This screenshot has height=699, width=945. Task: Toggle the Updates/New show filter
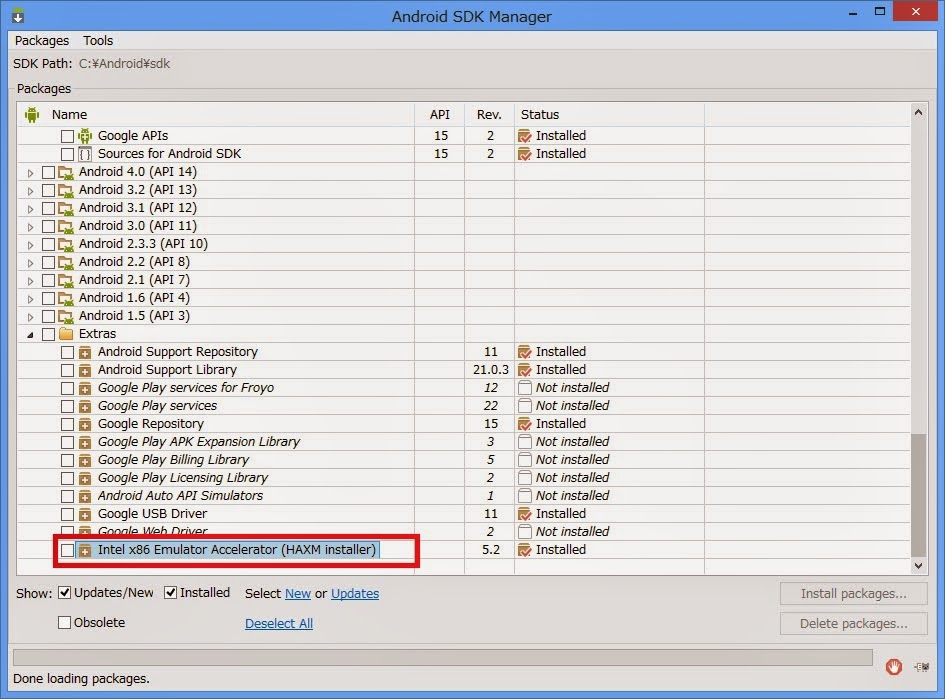(64, 593)
